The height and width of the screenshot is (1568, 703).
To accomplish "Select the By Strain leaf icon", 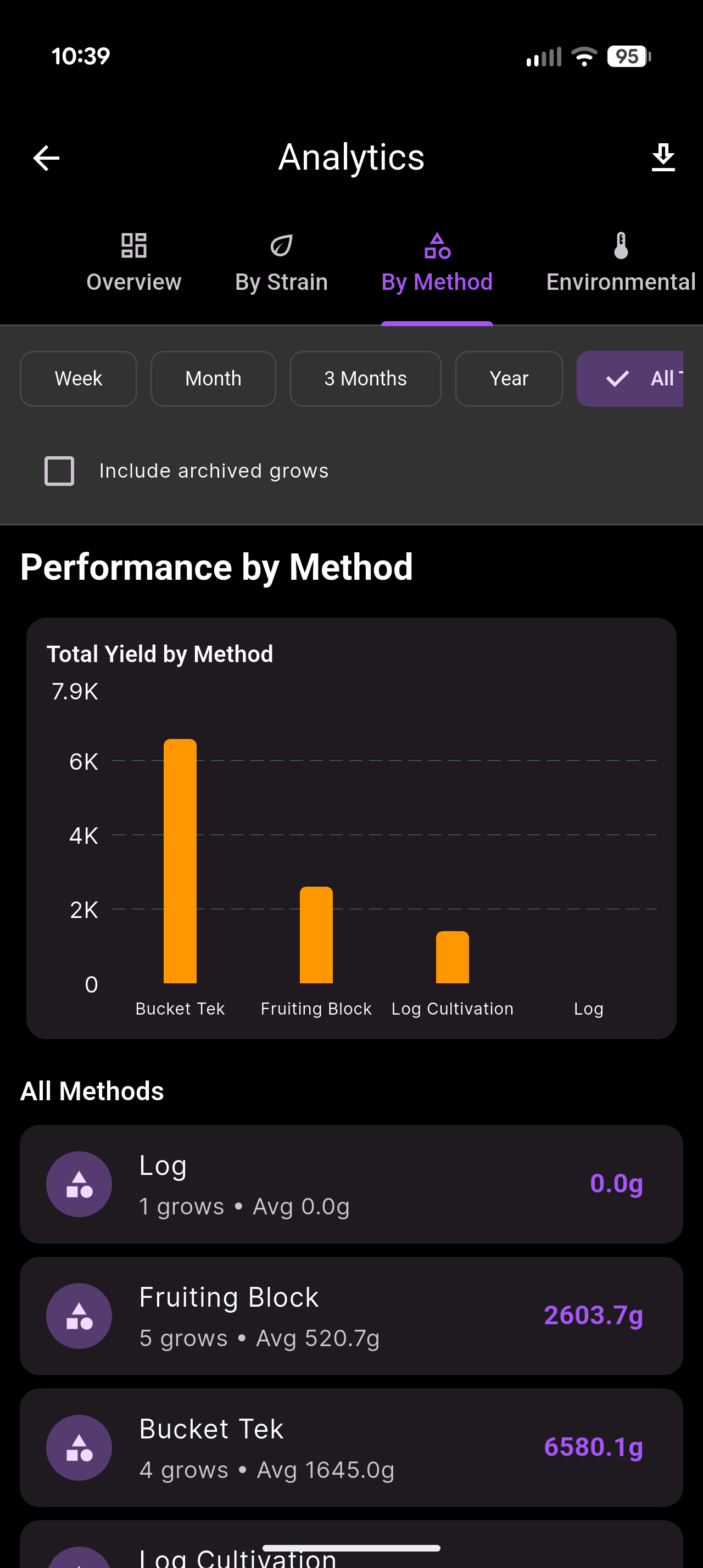I will click(x=281, y=245).
